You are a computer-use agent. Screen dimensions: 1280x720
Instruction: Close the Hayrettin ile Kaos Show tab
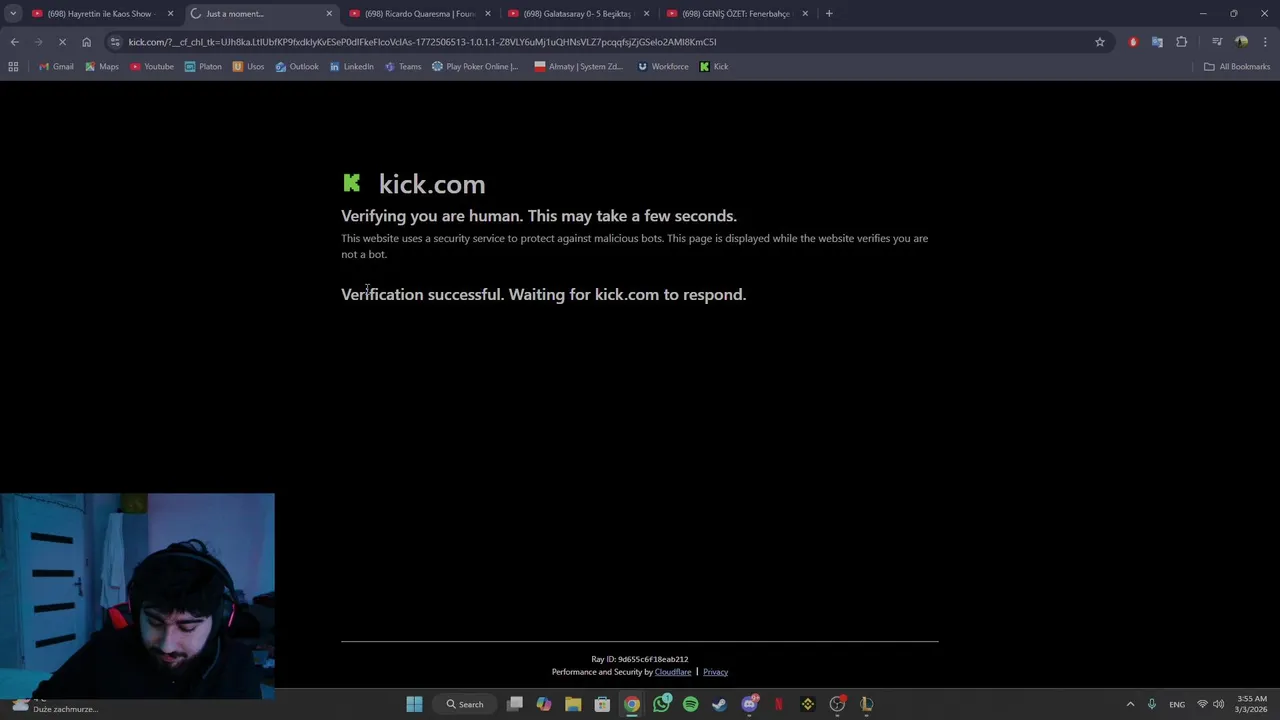click(x=170, y=14)
